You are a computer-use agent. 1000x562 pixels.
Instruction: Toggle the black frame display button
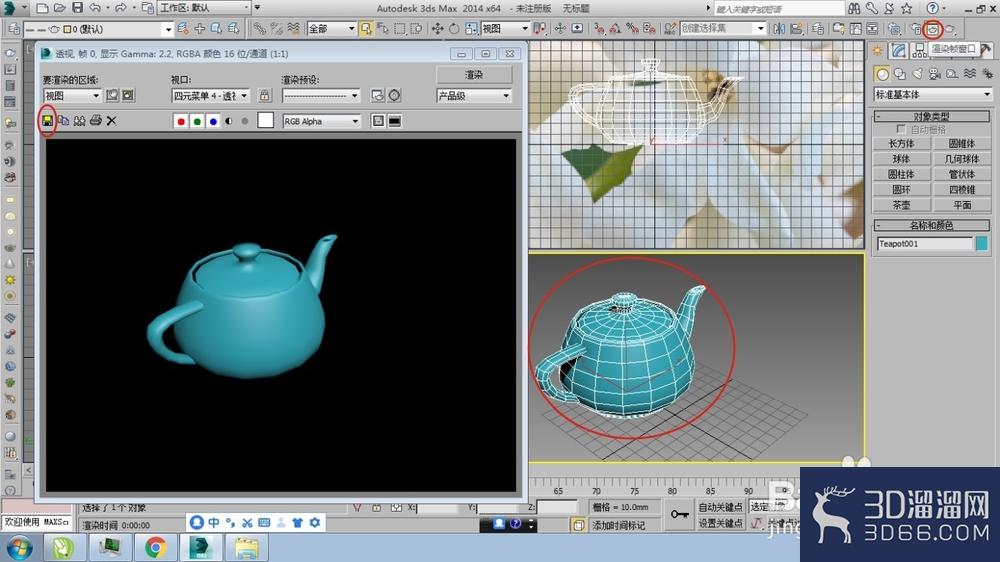pyautogui.click(x=395, y=121)
